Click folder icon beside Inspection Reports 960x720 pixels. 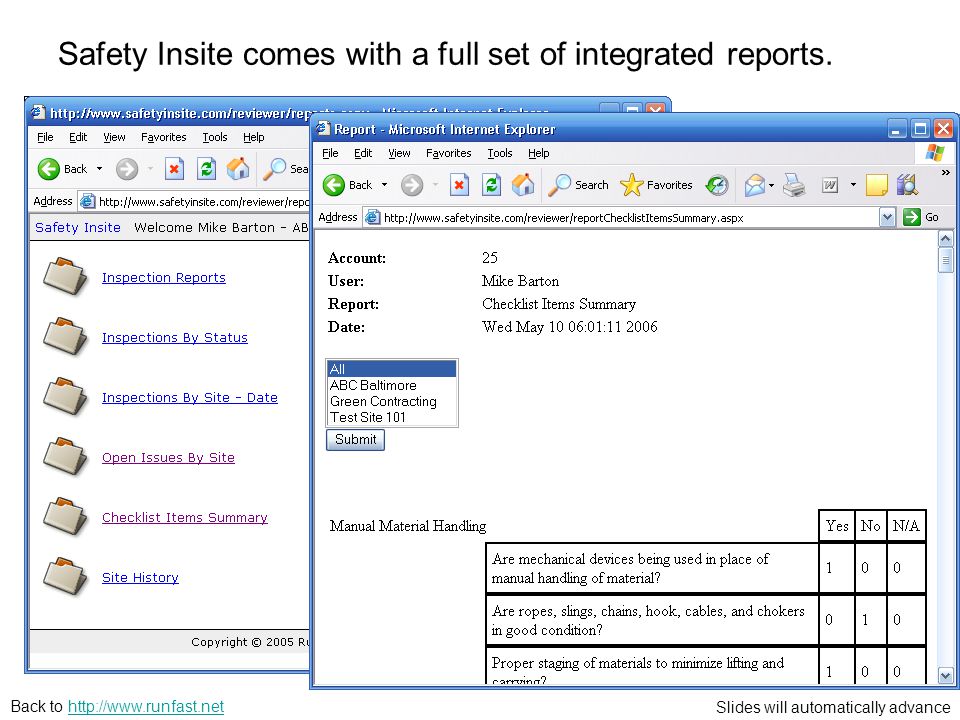pyautogui.click(x=65, y=276)
